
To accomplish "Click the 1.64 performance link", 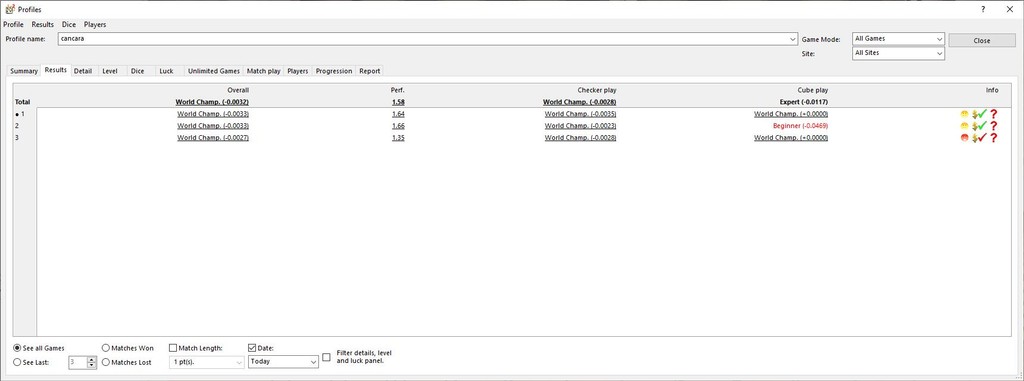I will [398, 114].
